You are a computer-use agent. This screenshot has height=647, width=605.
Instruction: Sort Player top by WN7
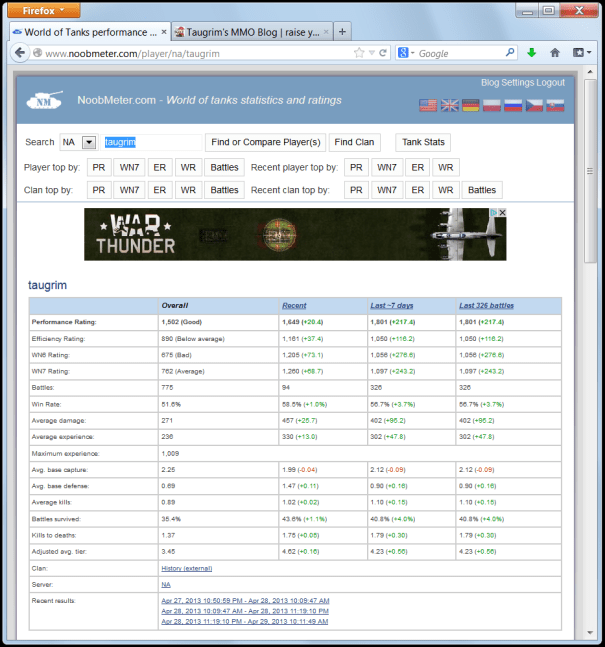(129, 168)
